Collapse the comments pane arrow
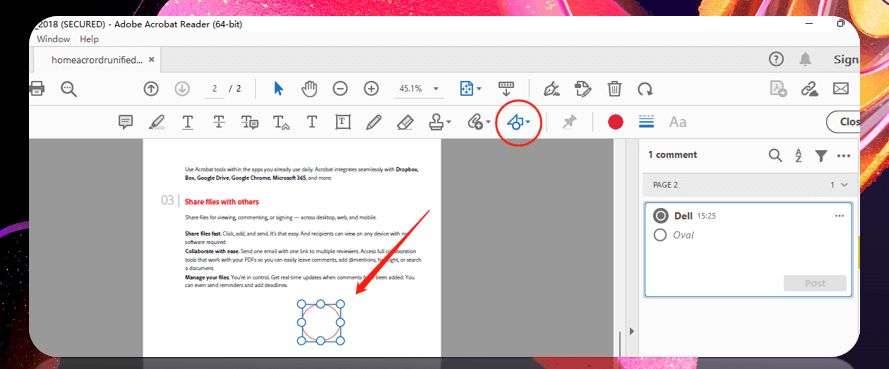The height and width of the screenshot is (369, 889). pyautogui.click(x=632, y=331)
